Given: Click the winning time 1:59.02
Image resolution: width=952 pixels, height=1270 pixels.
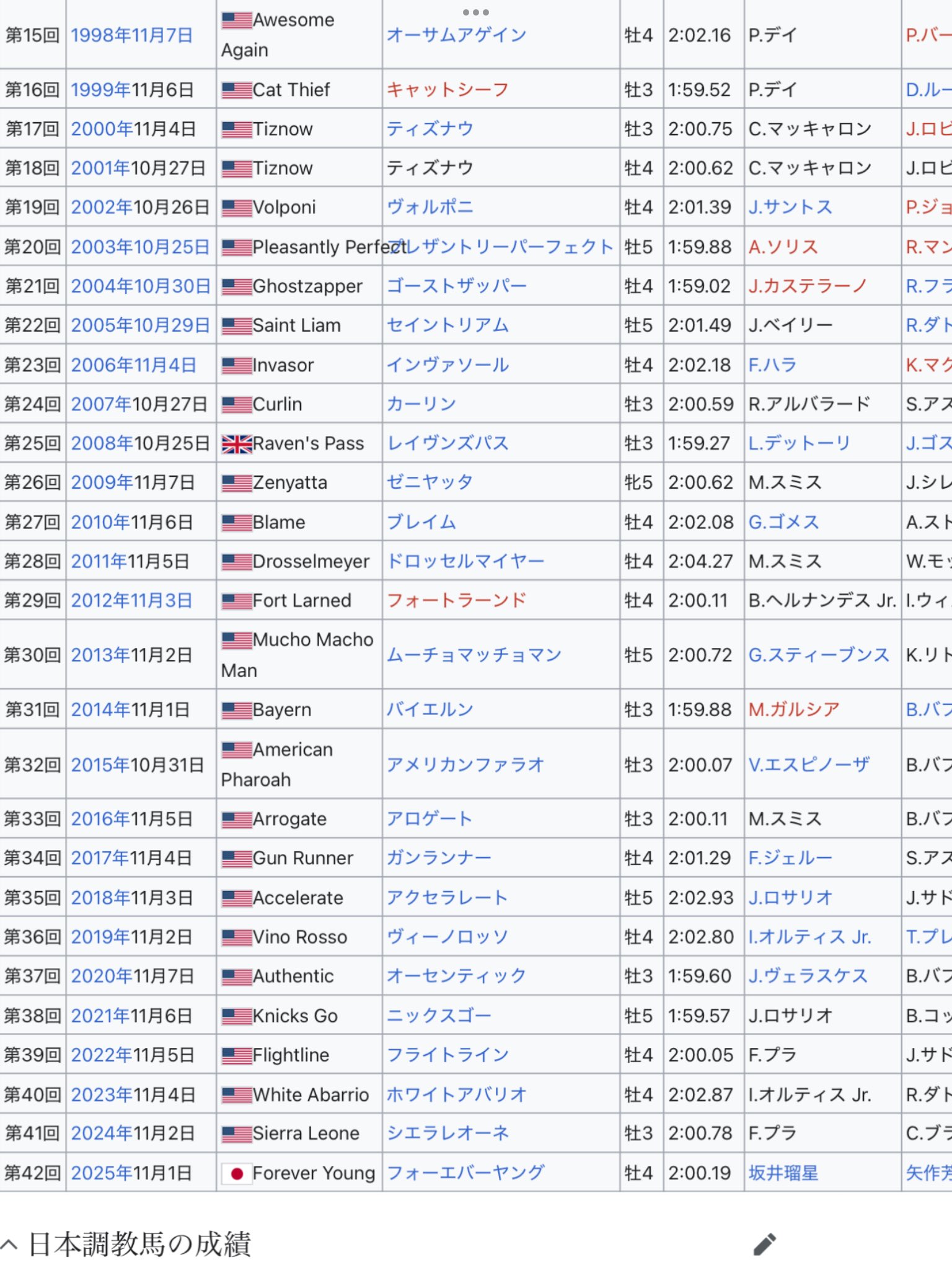Looking at the screenshot, I should tap(700, 286).
